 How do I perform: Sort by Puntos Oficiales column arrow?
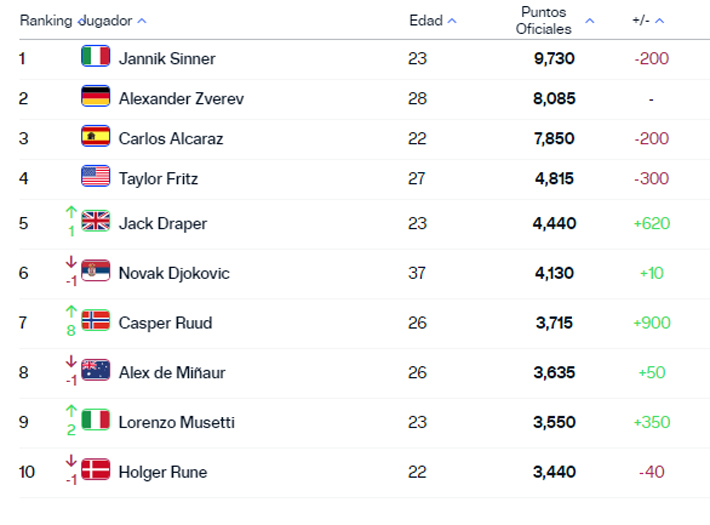click(x=589, y=21)
